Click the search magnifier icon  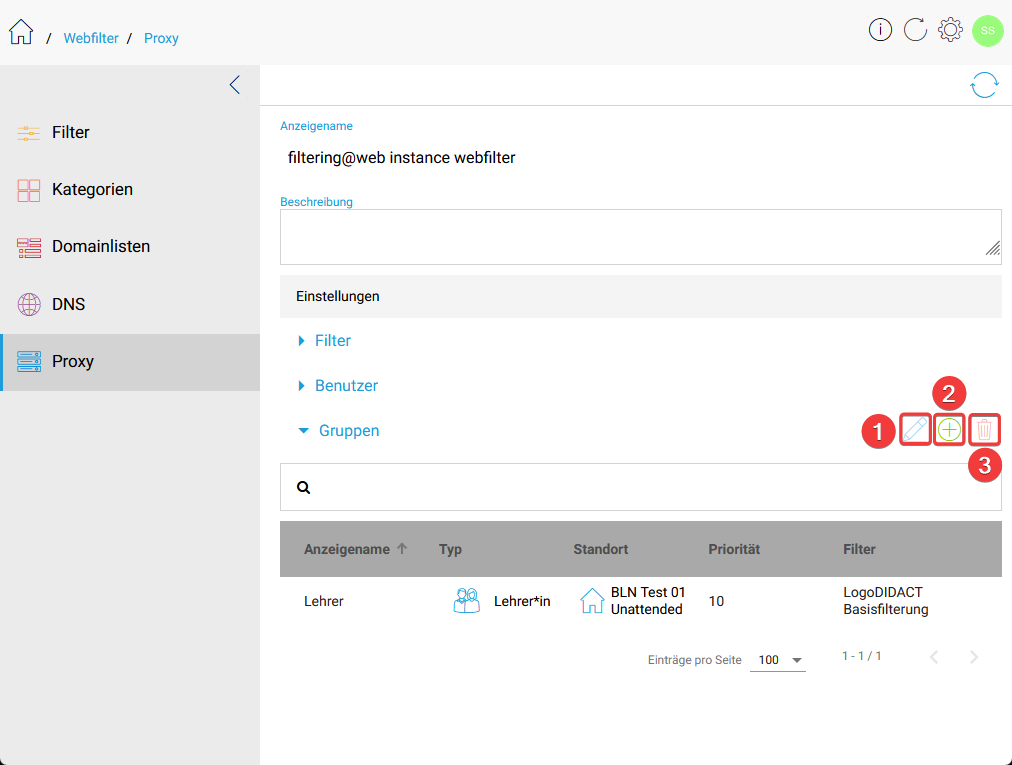[x=303, y=487]
